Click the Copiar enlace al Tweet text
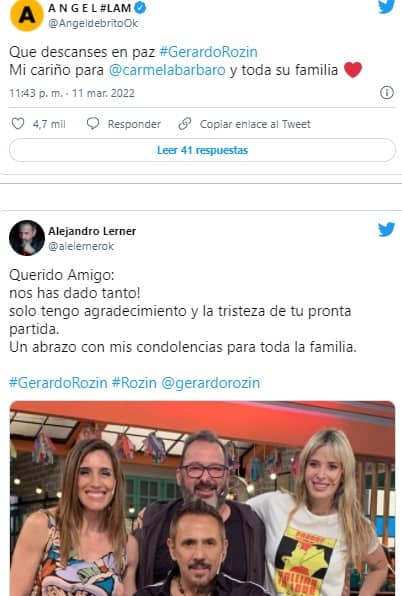The width and height of the screenshot is (402, 596). tap(255, 124)
